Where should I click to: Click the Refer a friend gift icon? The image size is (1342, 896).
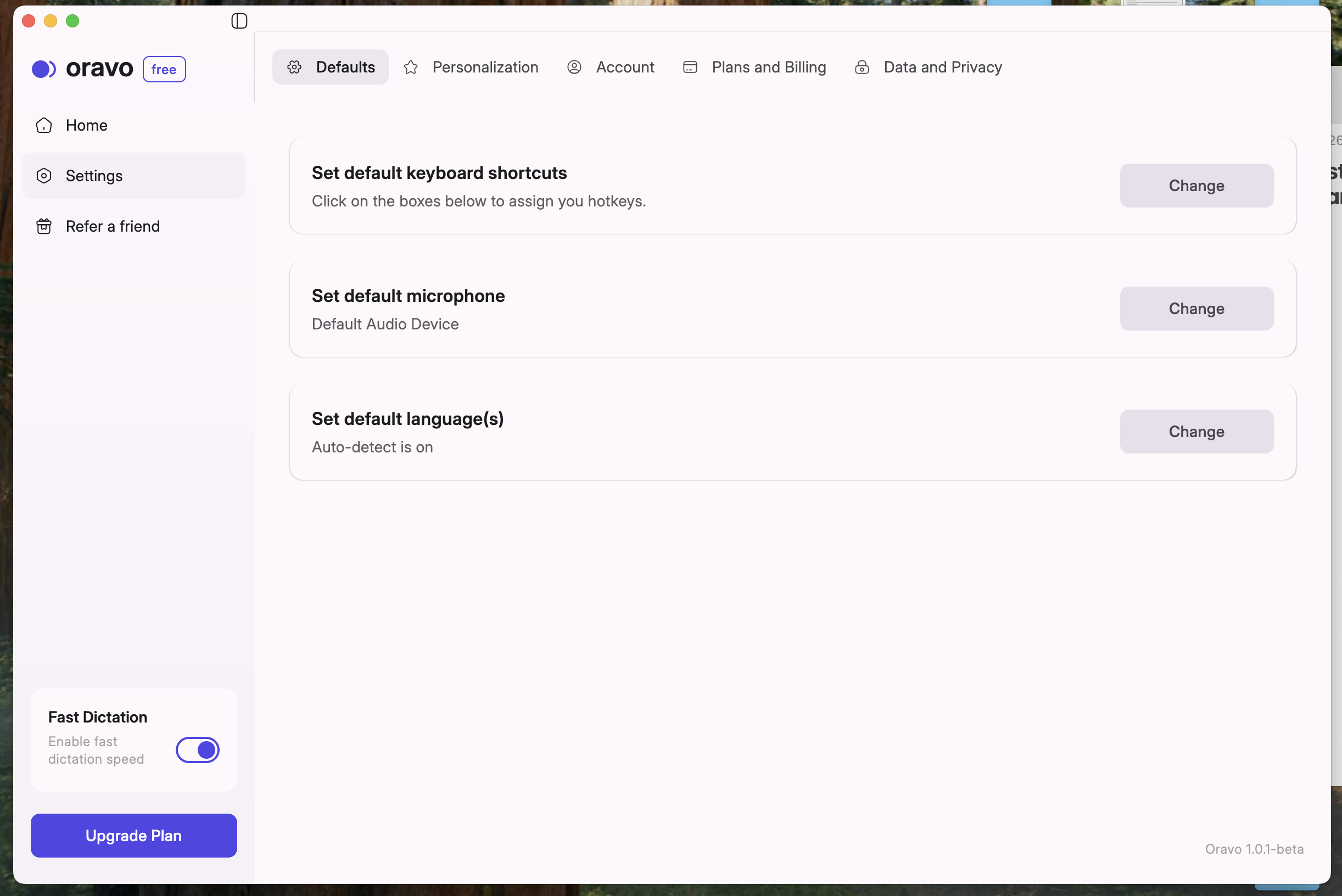[44, 226]
